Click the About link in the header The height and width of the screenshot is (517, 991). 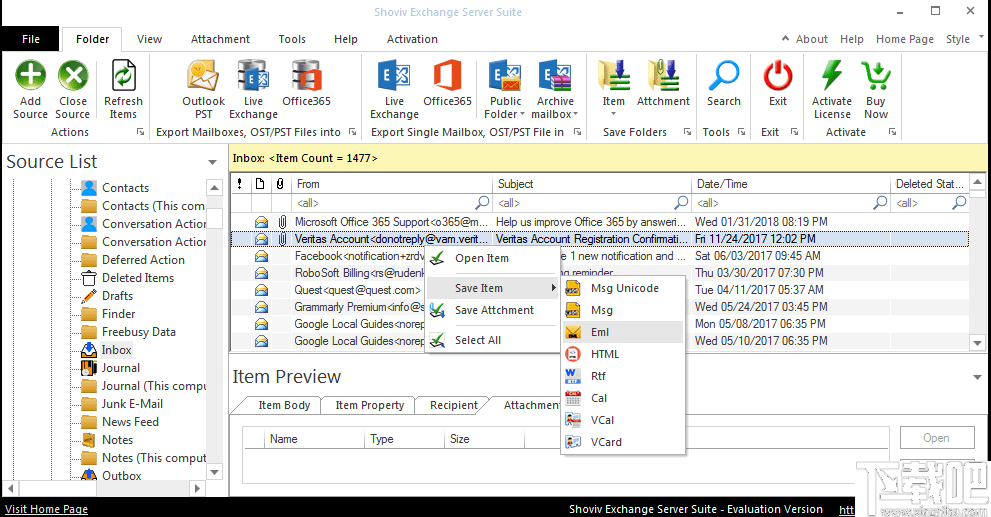point(812,39)
